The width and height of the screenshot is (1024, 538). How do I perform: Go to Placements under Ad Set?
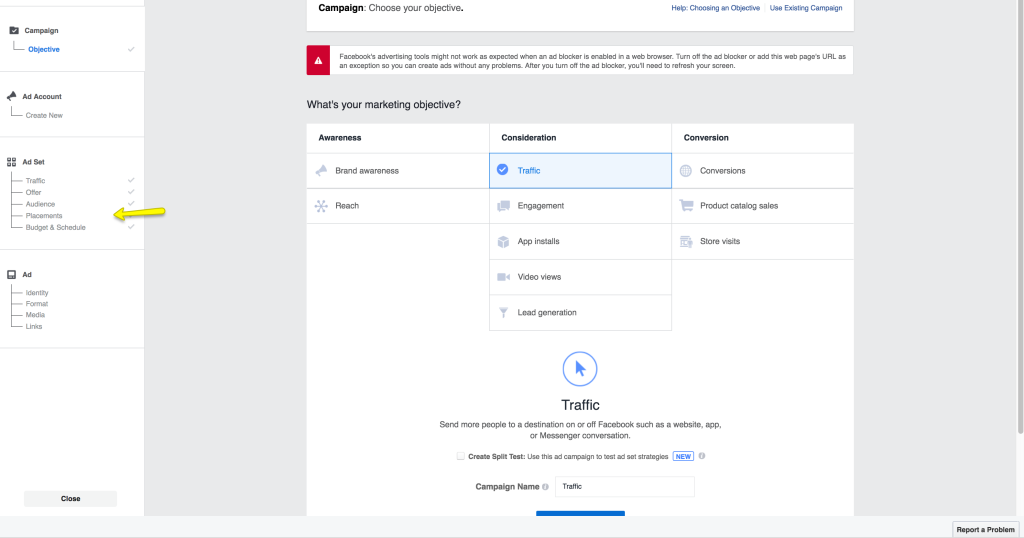click(44, 215)
